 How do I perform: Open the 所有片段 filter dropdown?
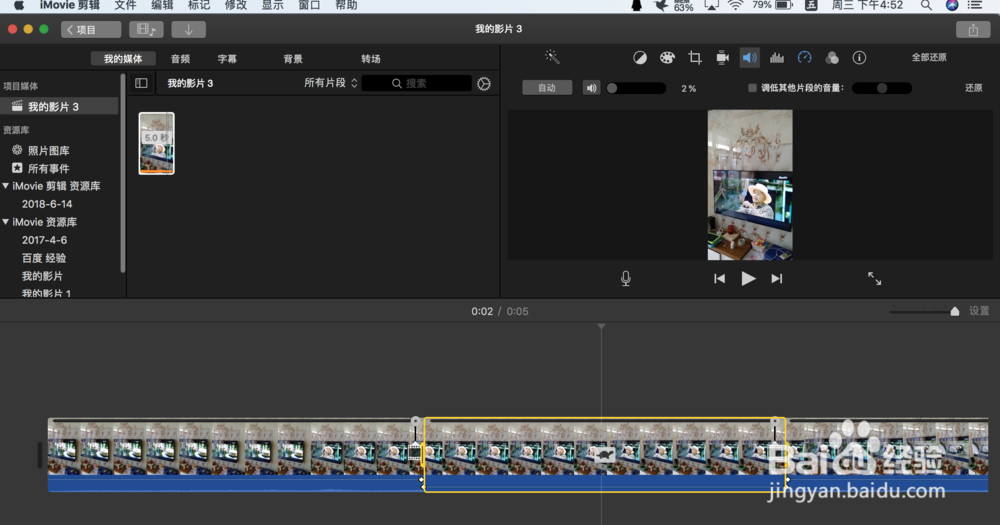coord(330,83)
